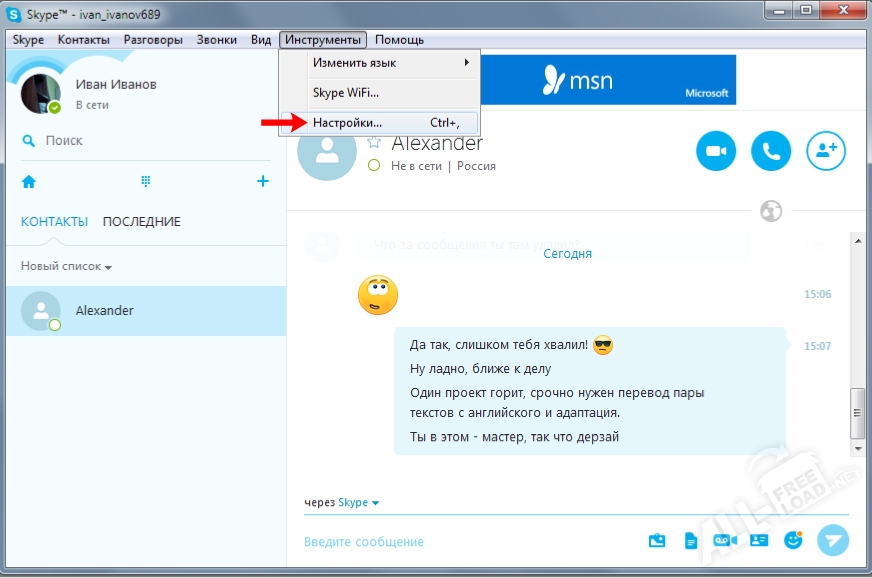Click the Skype WiFi... menu entry
Screen dimensions: 872x578
[x=346, y=92]
